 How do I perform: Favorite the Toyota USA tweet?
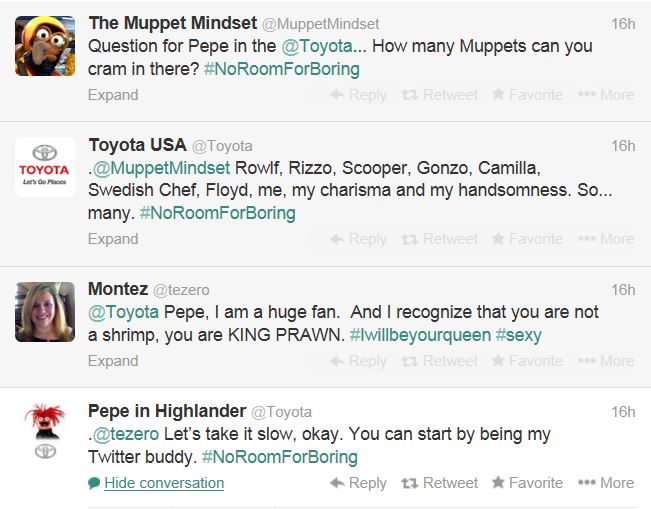(527, 238)
